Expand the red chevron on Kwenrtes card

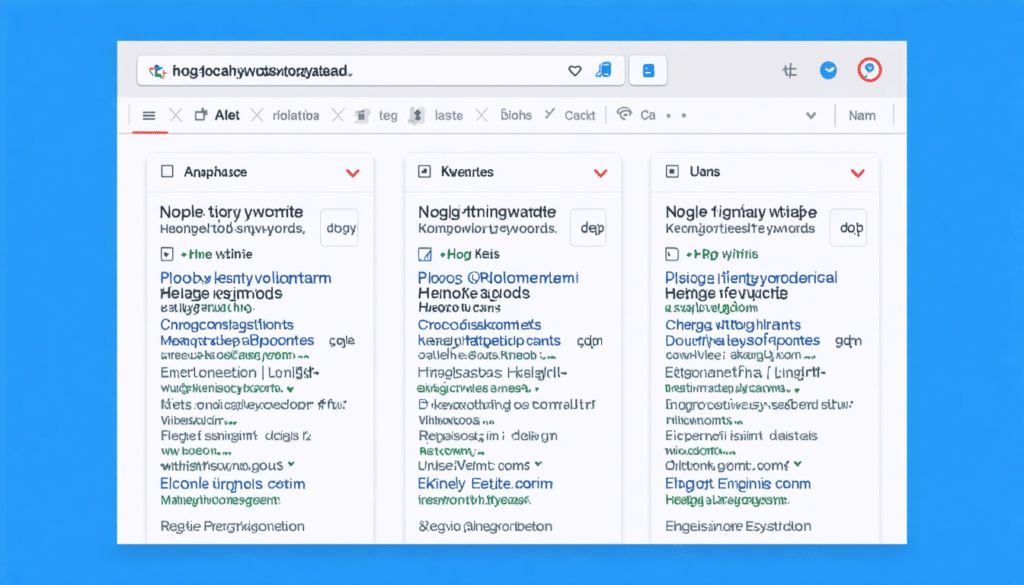(601, 173)
